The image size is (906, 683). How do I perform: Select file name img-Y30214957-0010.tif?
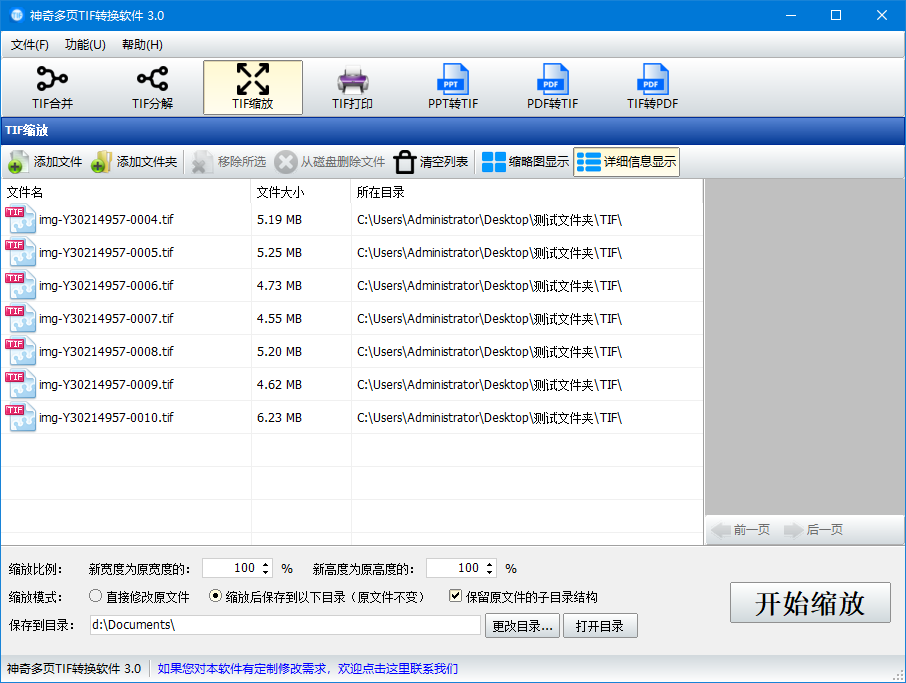pos(106,417)
